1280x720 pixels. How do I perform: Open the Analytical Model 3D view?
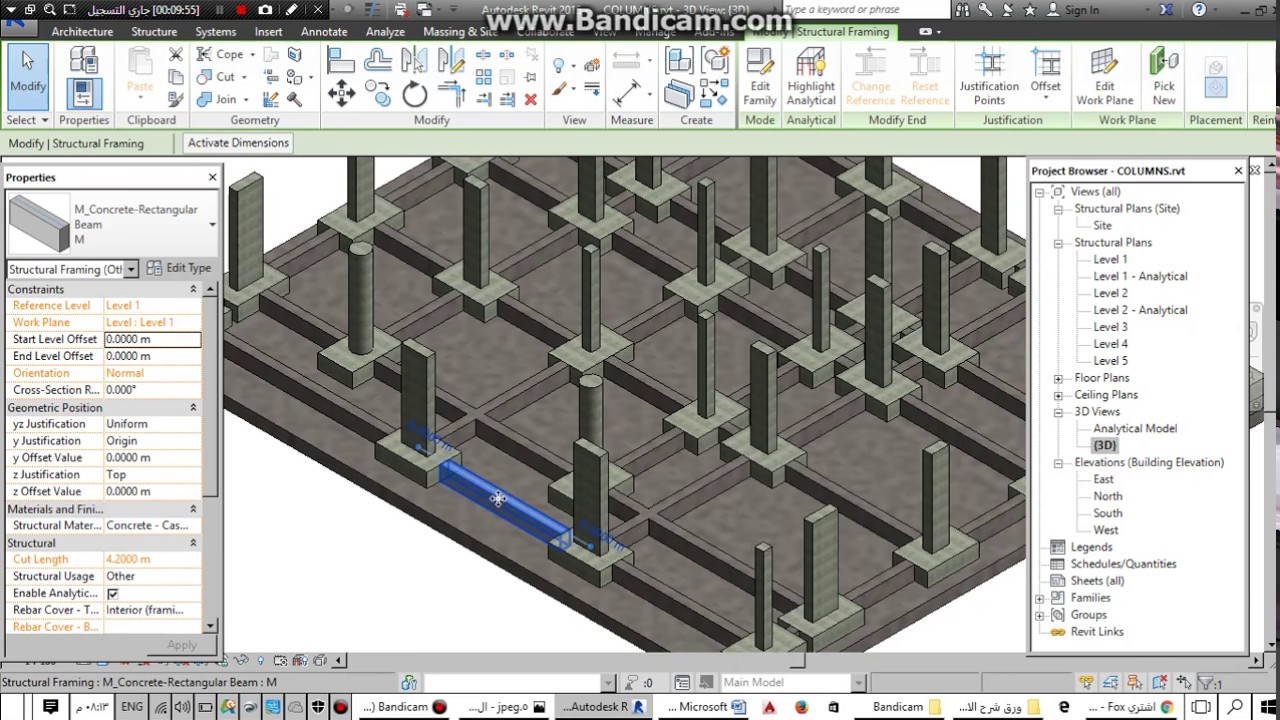(1135, 428)
